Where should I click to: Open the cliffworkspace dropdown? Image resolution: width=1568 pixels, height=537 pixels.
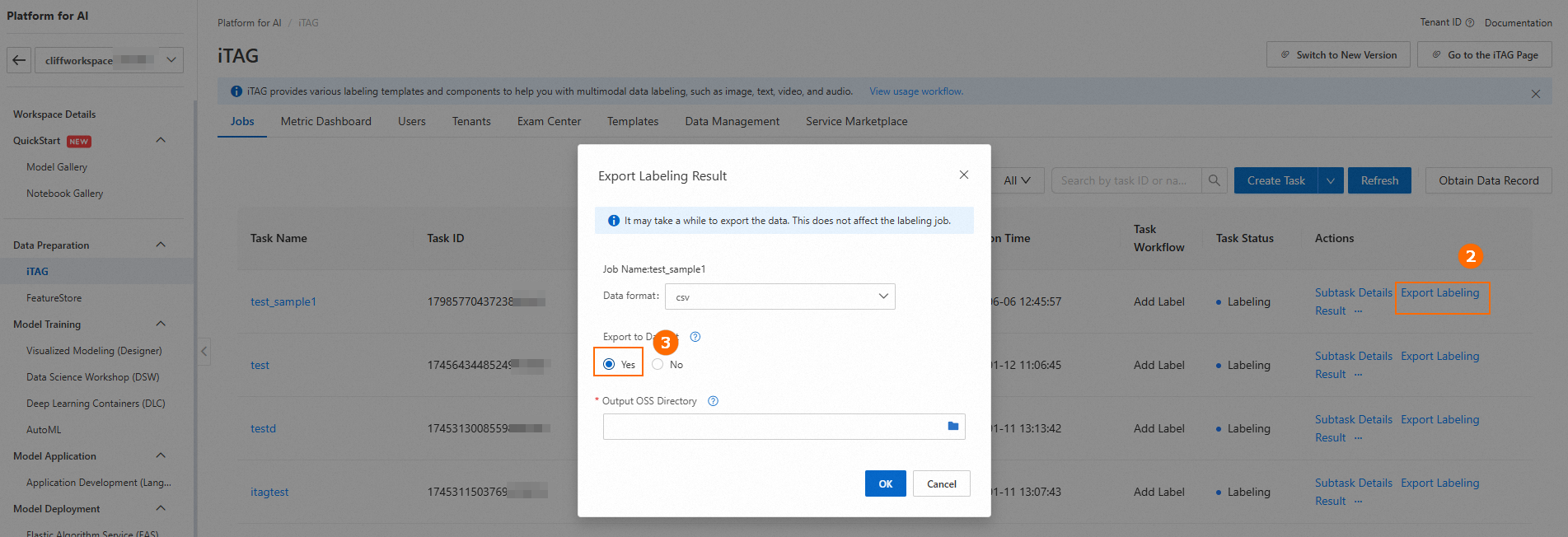tap(110, 60)
